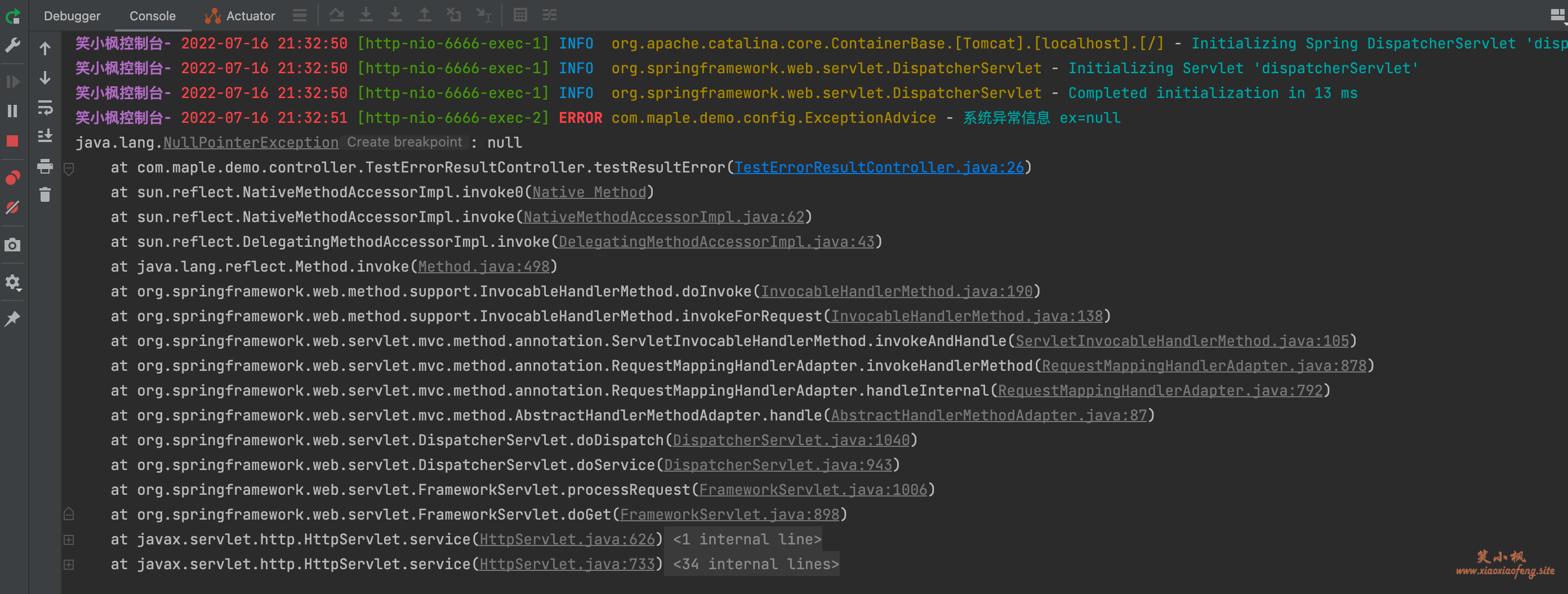The height and width of the screenshot is (594, 1568).
Task: Open debugger settings gear
Action: coord(13,282)
